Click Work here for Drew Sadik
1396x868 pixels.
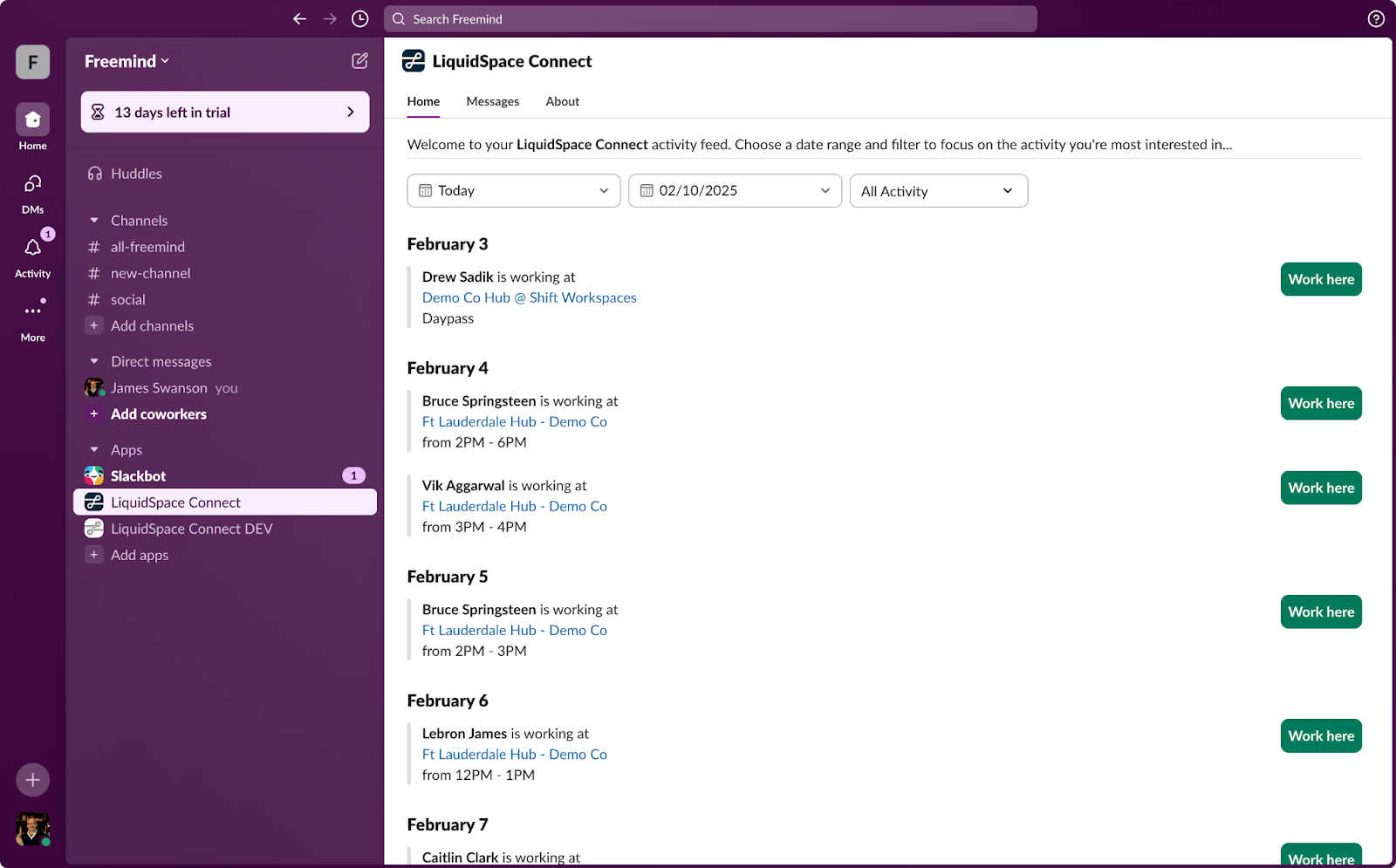tap(1321, 279)
